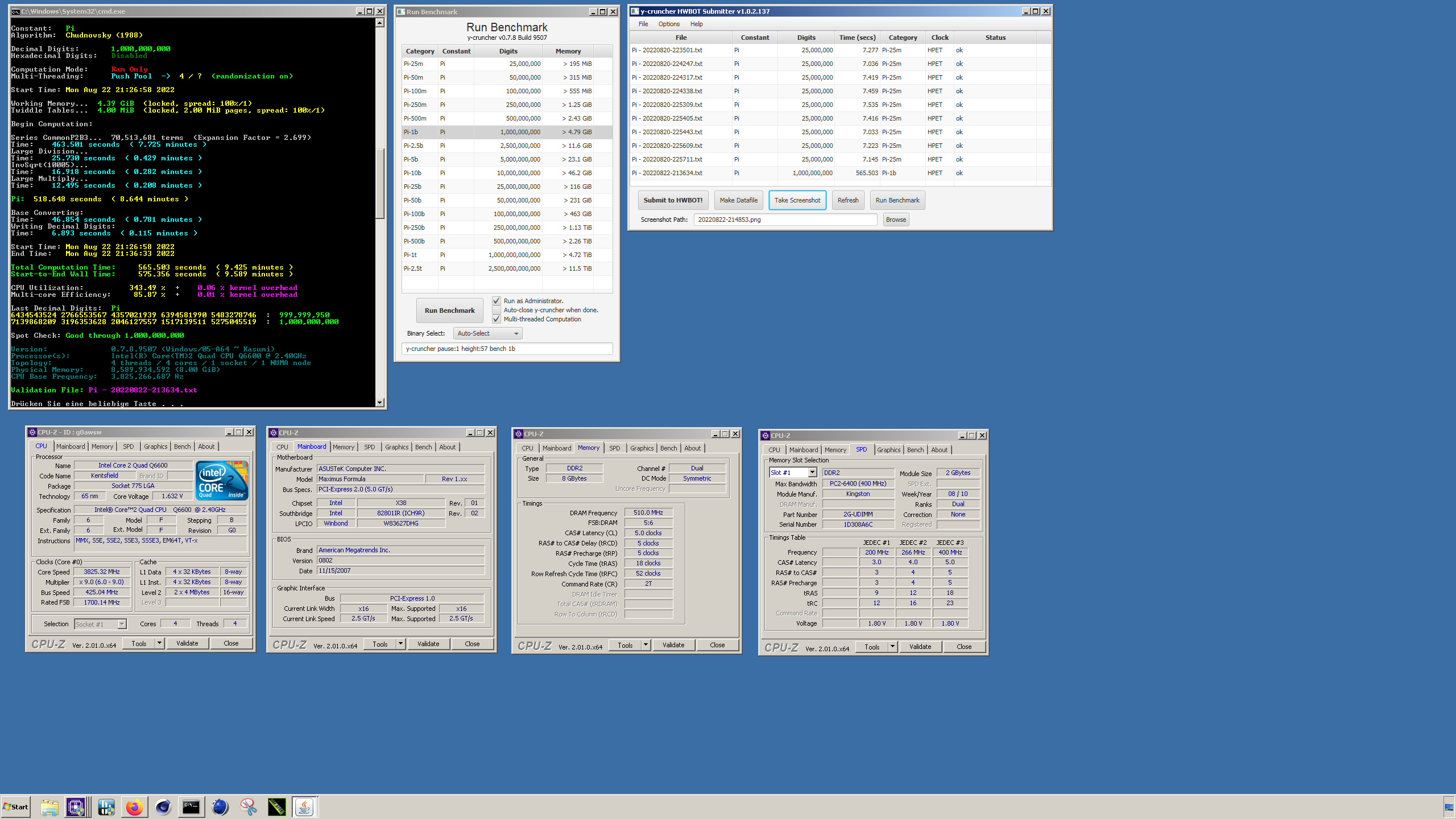The height and width of the screenshot is (819, 1456).
Task: Click title icon of CPU-Z SPD window
Action: pos(766,436)
